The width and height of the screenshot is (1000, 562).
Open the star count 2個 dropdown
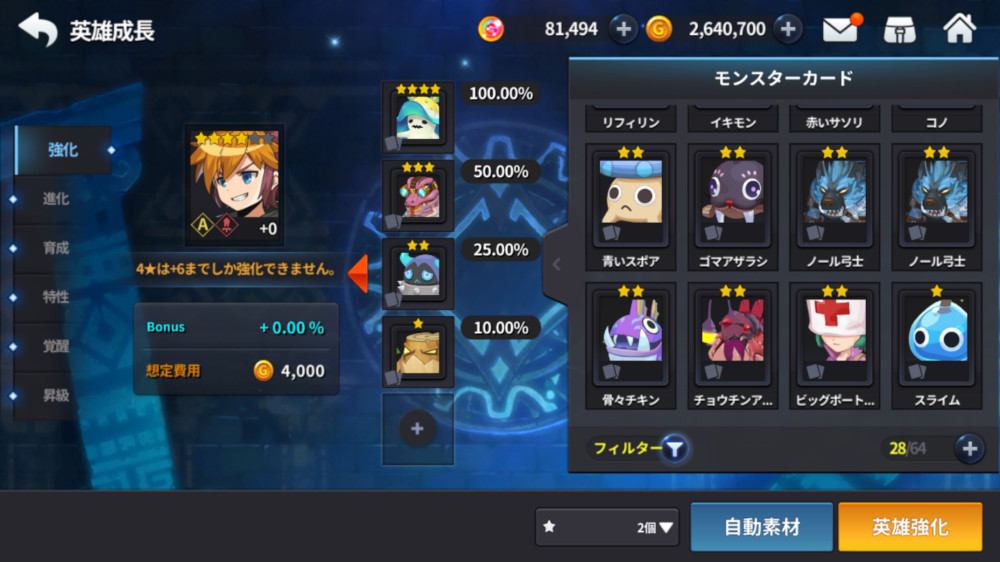click(x=607, y=527)
